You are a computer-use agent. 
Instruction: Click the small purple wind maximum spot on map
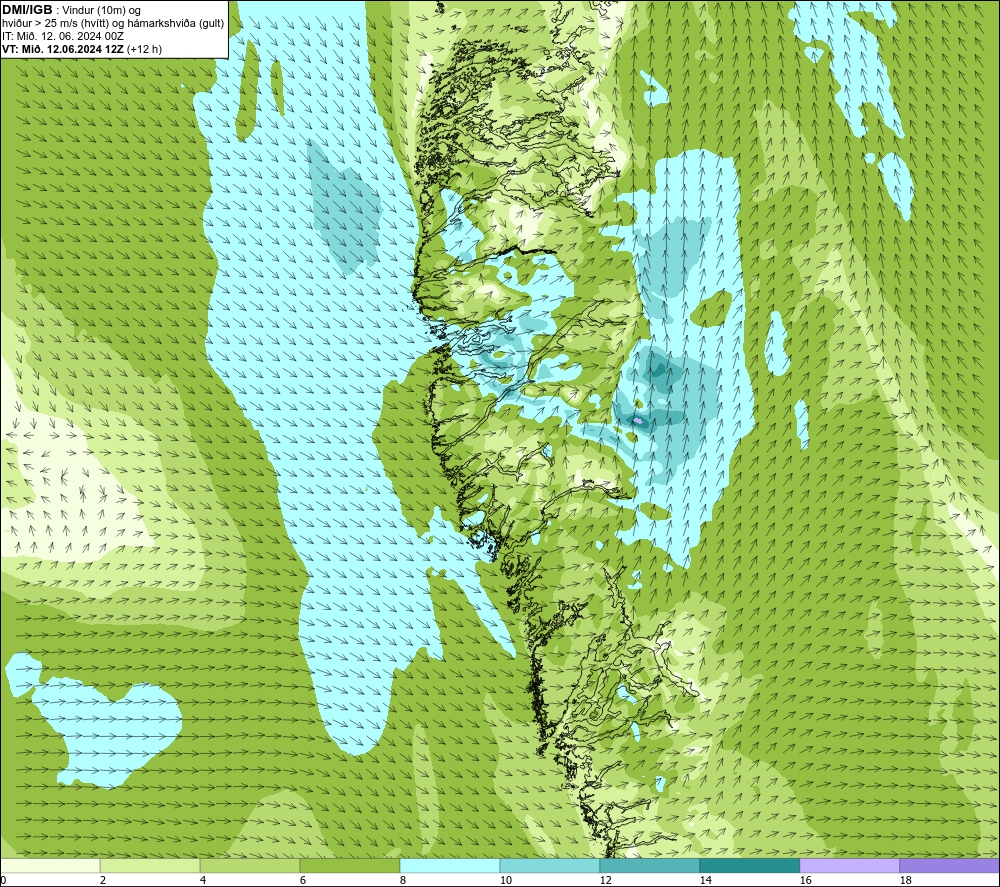638,421
